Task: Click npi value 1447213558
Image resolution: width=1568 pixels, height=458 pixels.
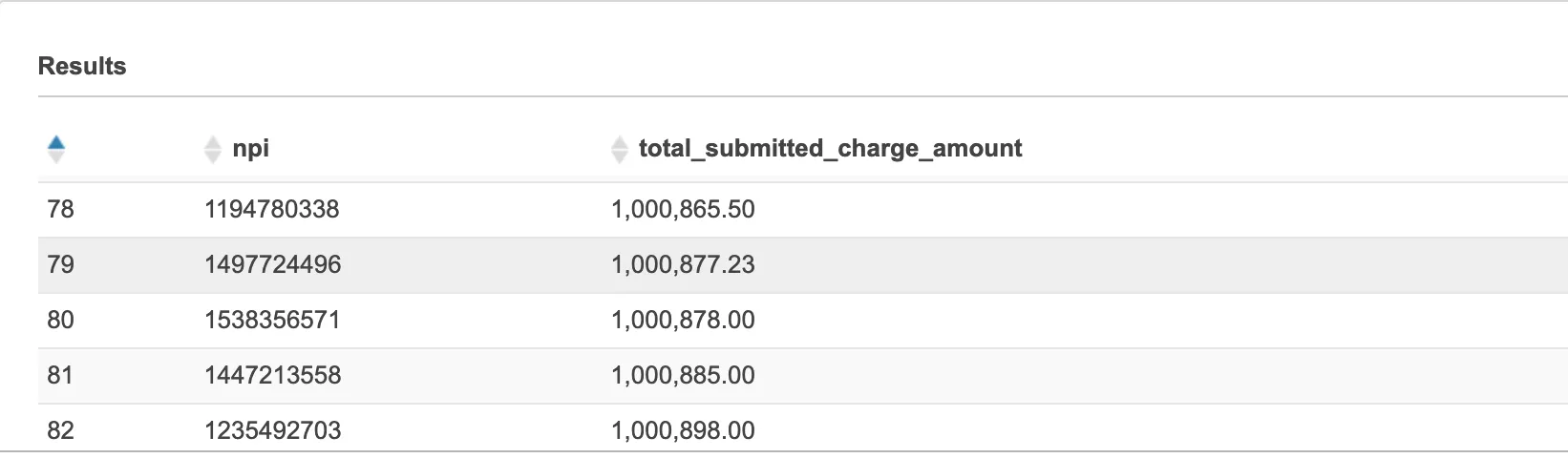Action: (x=272, y=375)
